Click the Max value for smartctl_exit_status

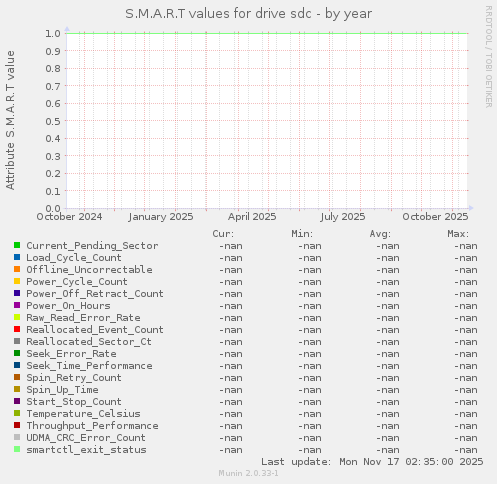click(x=466, y=450)
